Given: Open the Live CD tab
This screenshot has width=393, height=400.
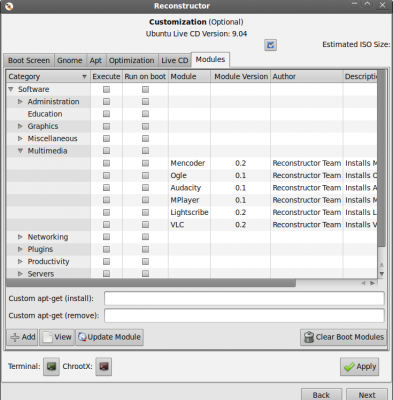Looking at the screenshot, I should tap(175, 60).
